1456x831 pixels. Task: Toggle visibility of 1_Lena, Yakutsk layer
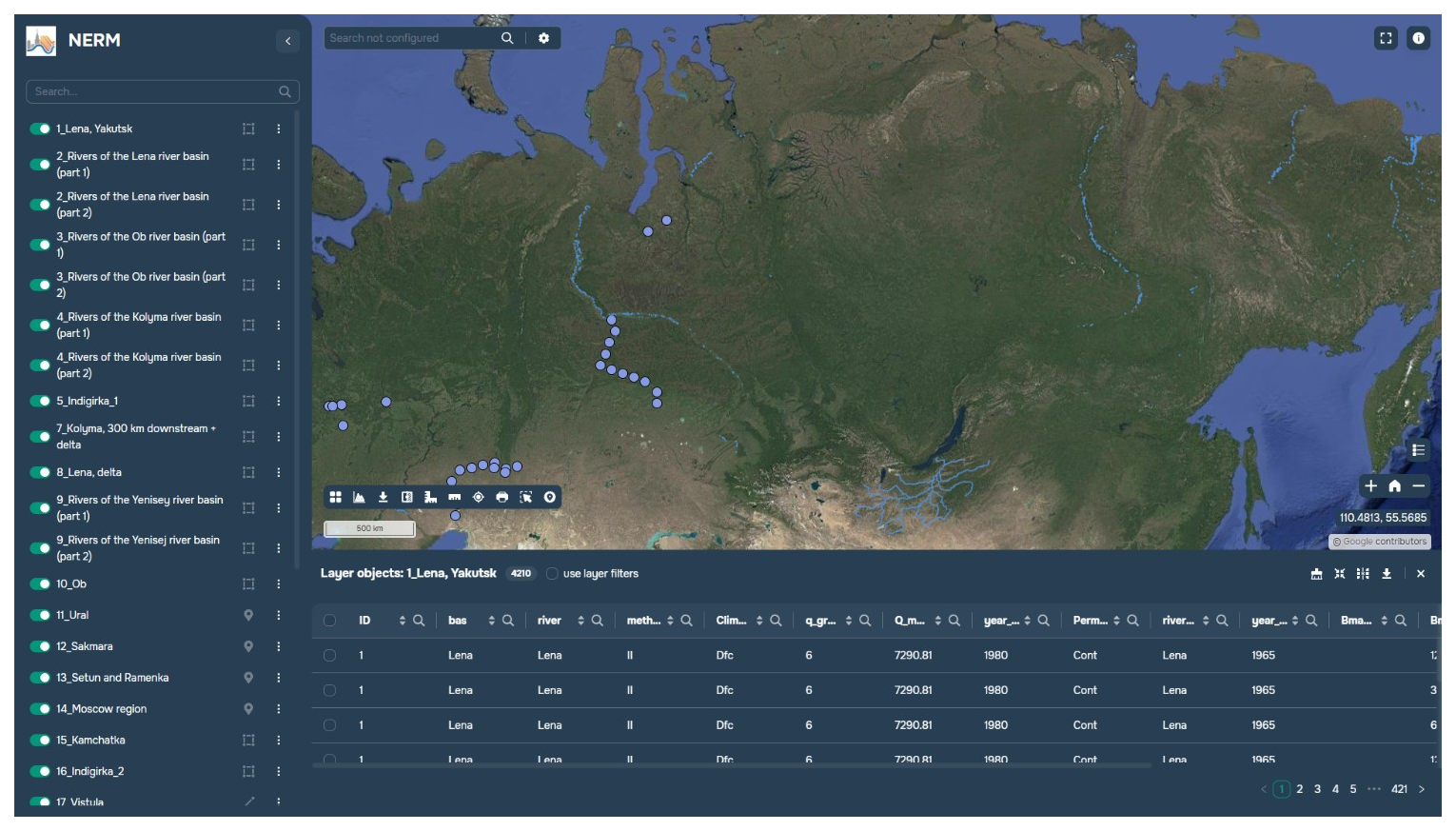pos(40,129)
